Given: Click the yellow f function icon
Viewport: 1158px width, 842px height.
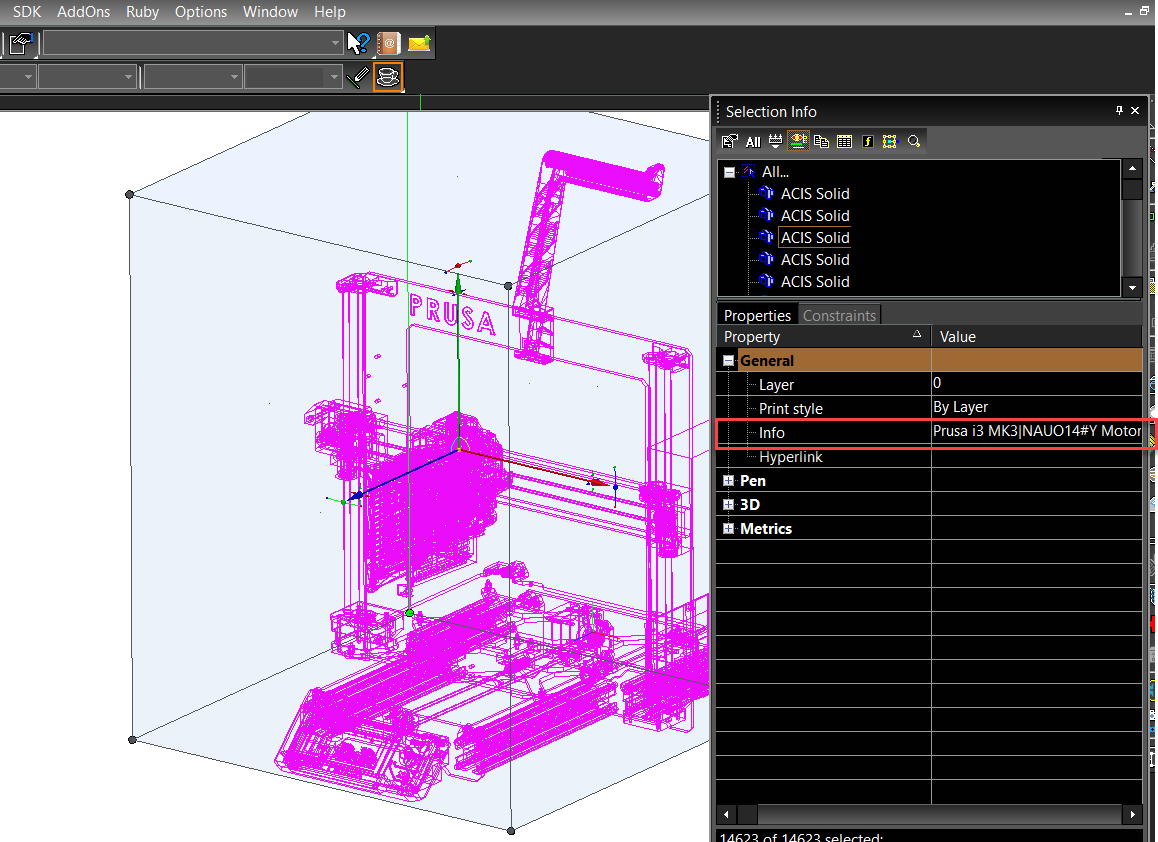Looking at the screenshot, I should [x=868, y=141].
